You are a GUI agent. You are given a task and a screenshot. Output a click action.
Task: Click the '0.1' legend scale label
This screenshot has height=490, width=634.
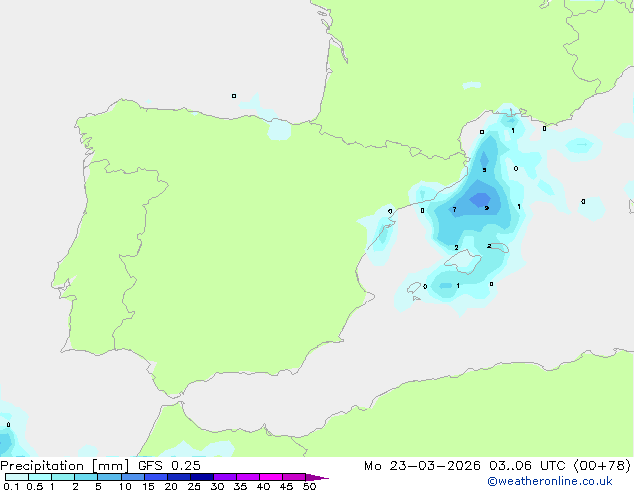11,486
